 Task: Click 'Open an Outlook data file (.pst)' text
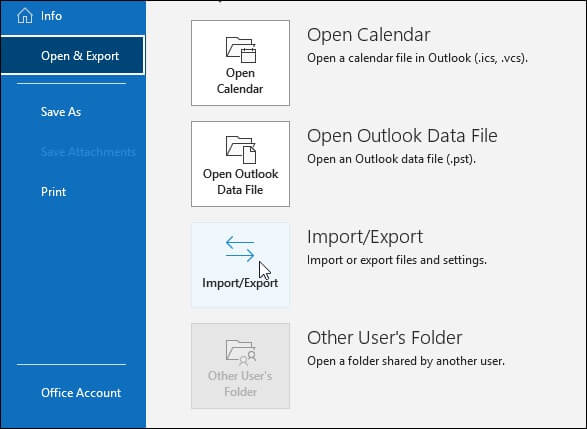pos(391,159)
